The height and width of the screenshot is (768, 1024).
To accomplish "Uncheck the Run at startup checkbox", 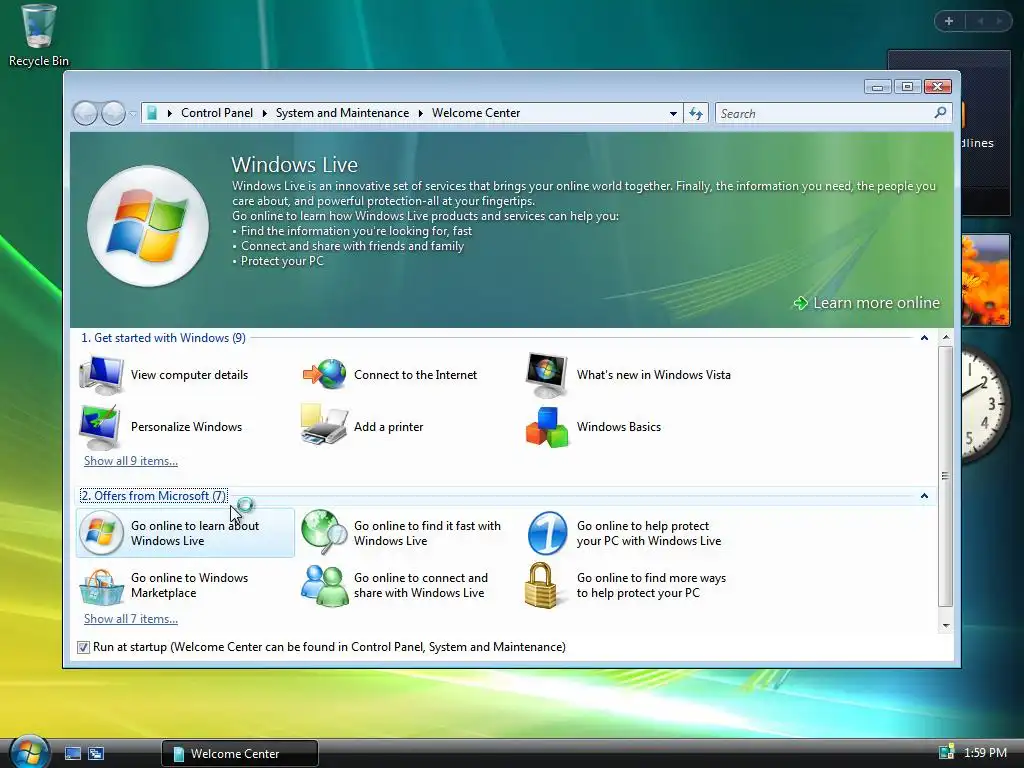I will 83,647.
